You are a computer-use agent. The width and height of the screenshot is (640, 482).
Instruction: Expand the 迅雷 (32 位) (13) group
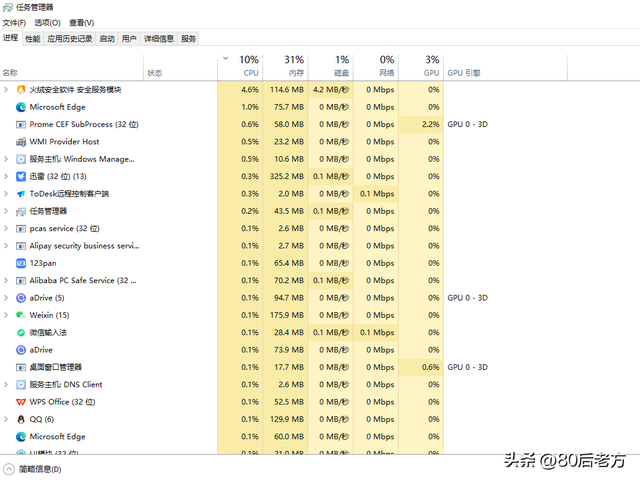coord(6,176)
